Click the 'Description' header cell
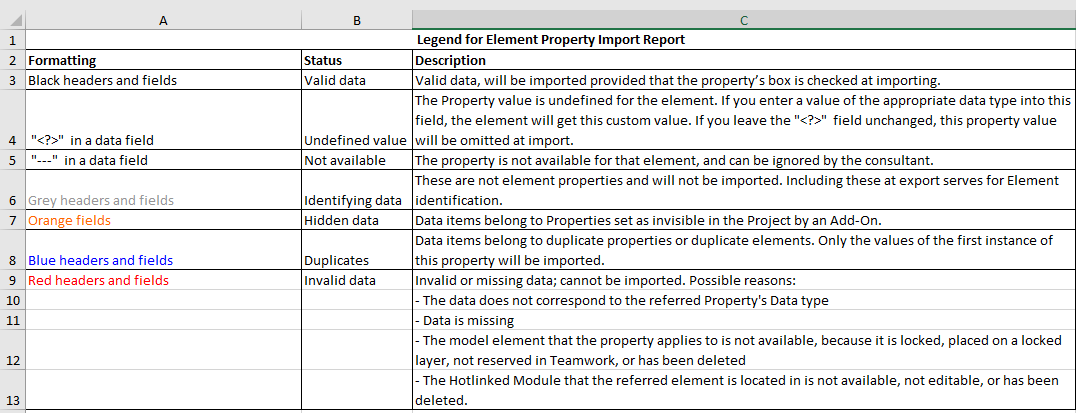This screenshot has height=413, width=1076. [x=743, y=61]
